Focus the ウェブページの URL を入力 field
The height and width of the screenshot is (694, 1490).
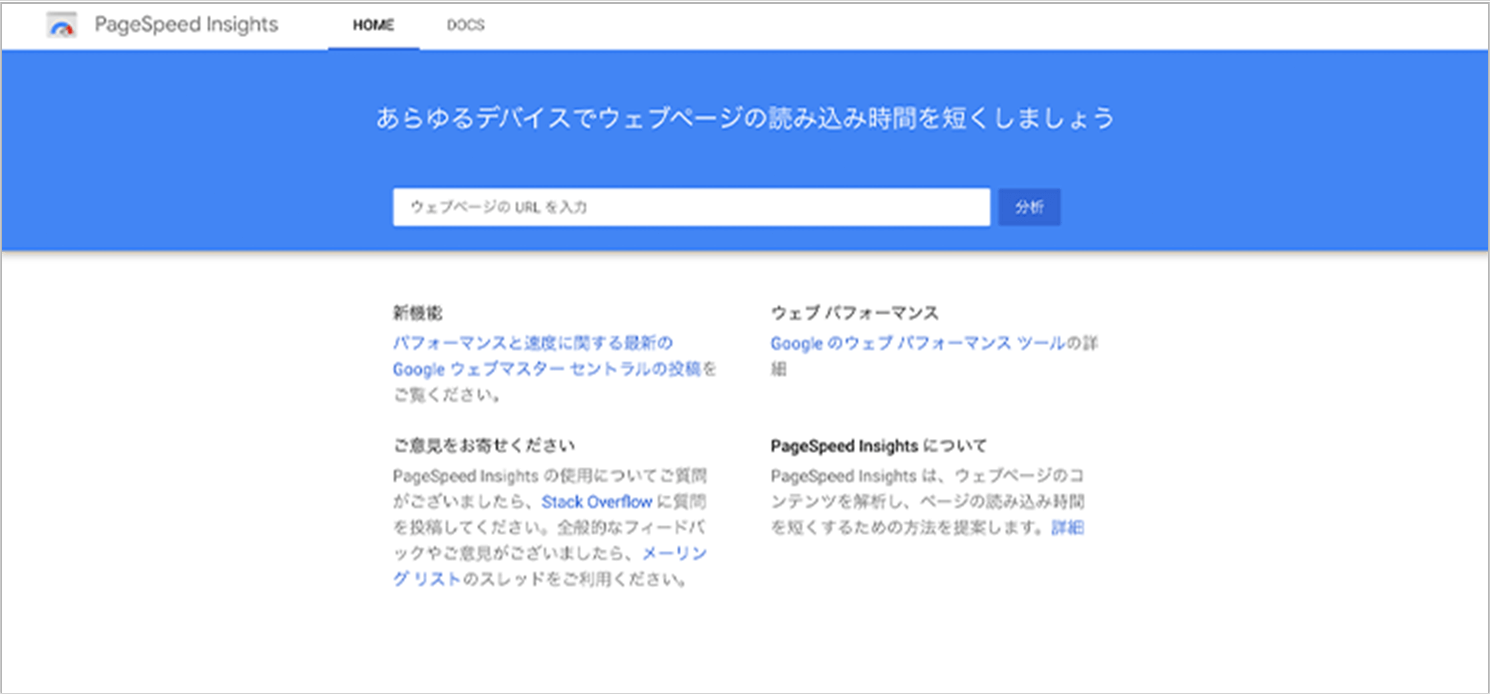690,207
